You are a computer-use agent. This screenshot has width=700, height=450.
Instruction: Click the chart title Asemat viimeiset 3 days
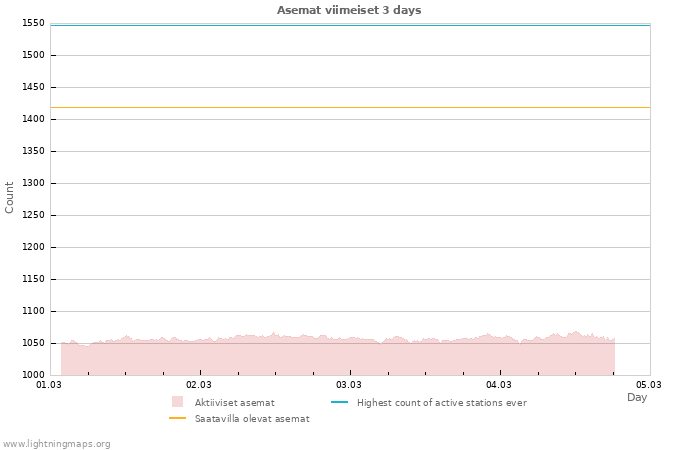click(349, 10)
